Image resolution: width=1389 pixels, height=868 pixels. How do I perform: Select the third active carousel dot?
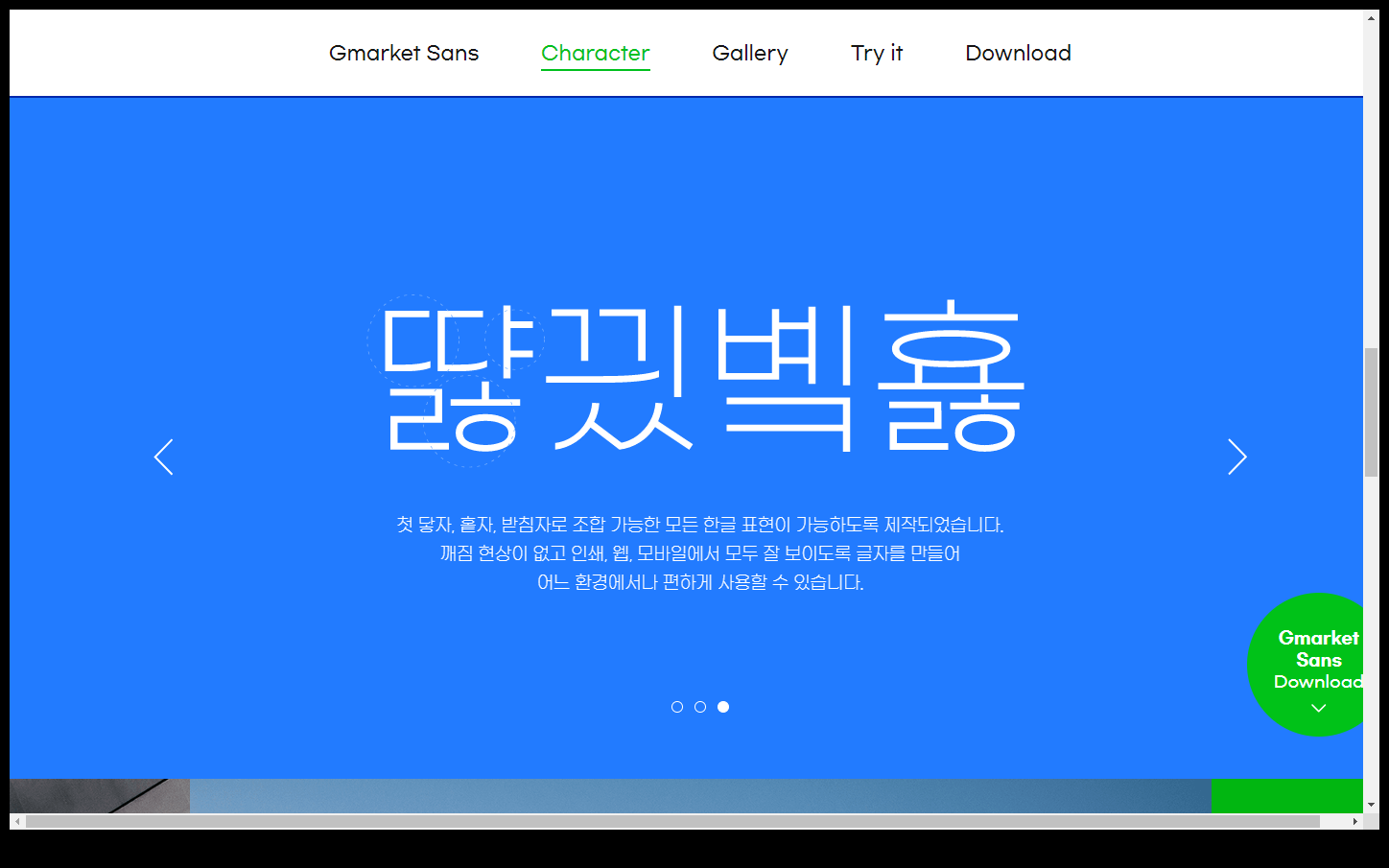click(723, 707)
